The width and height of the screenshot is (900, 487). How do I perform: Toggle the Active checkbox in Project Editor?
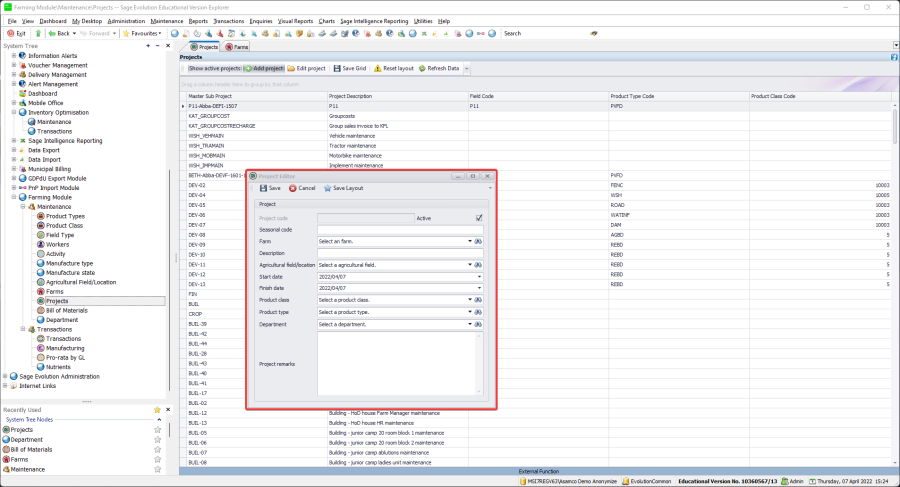(x=479, y=218)
